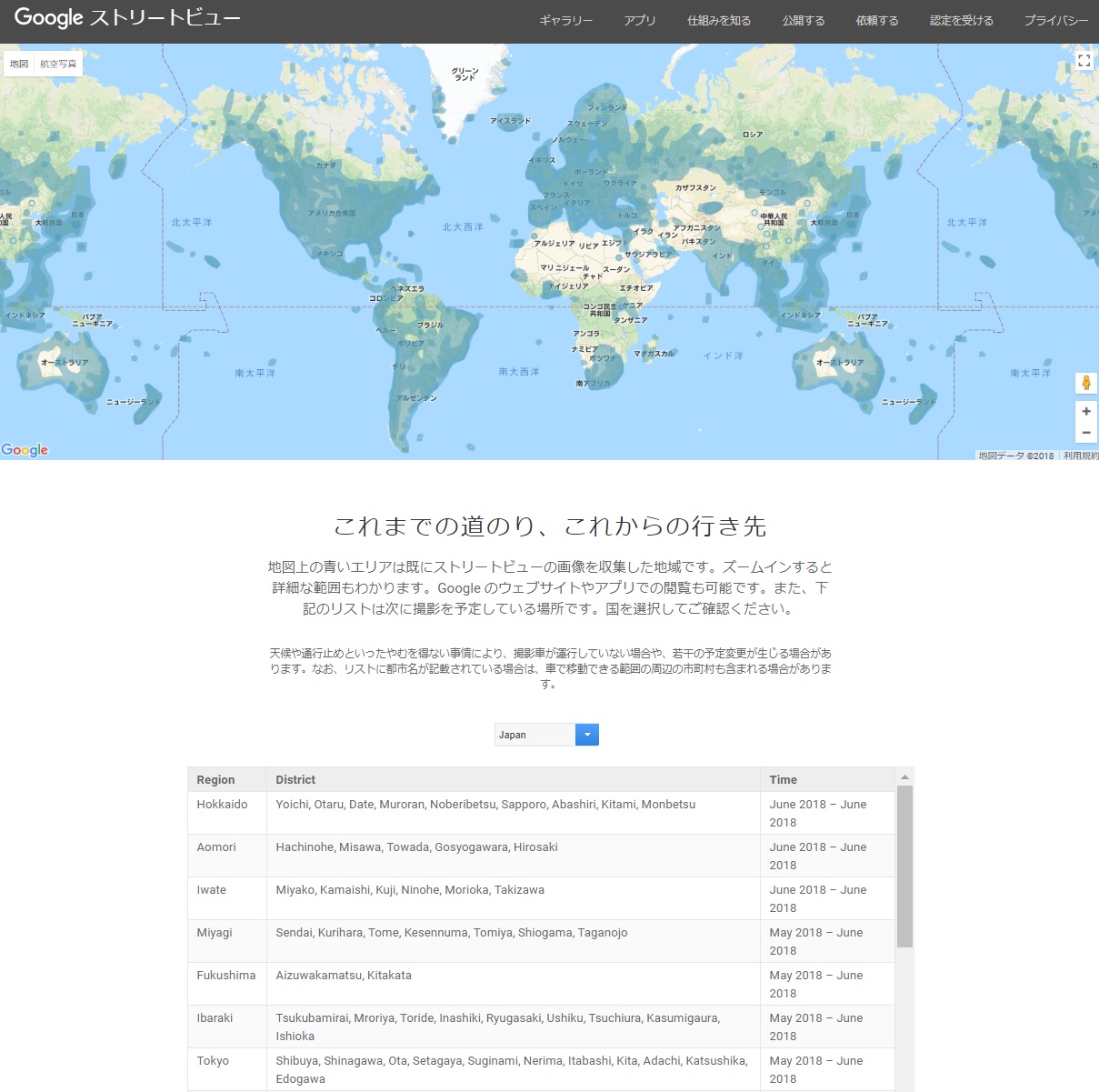
Task: Zoom in on the map
Action: pos(1085,411)
